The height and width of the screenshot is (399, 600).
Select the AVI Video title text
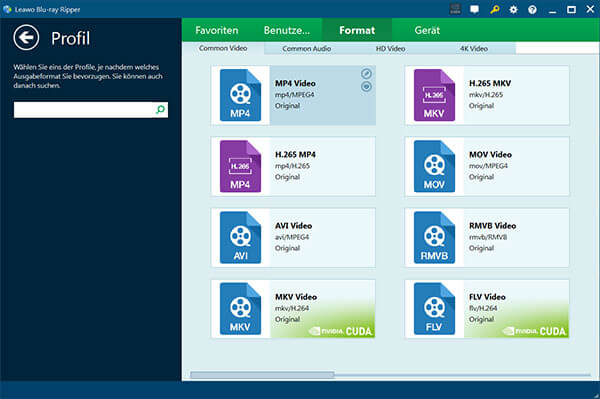[293, 226]
